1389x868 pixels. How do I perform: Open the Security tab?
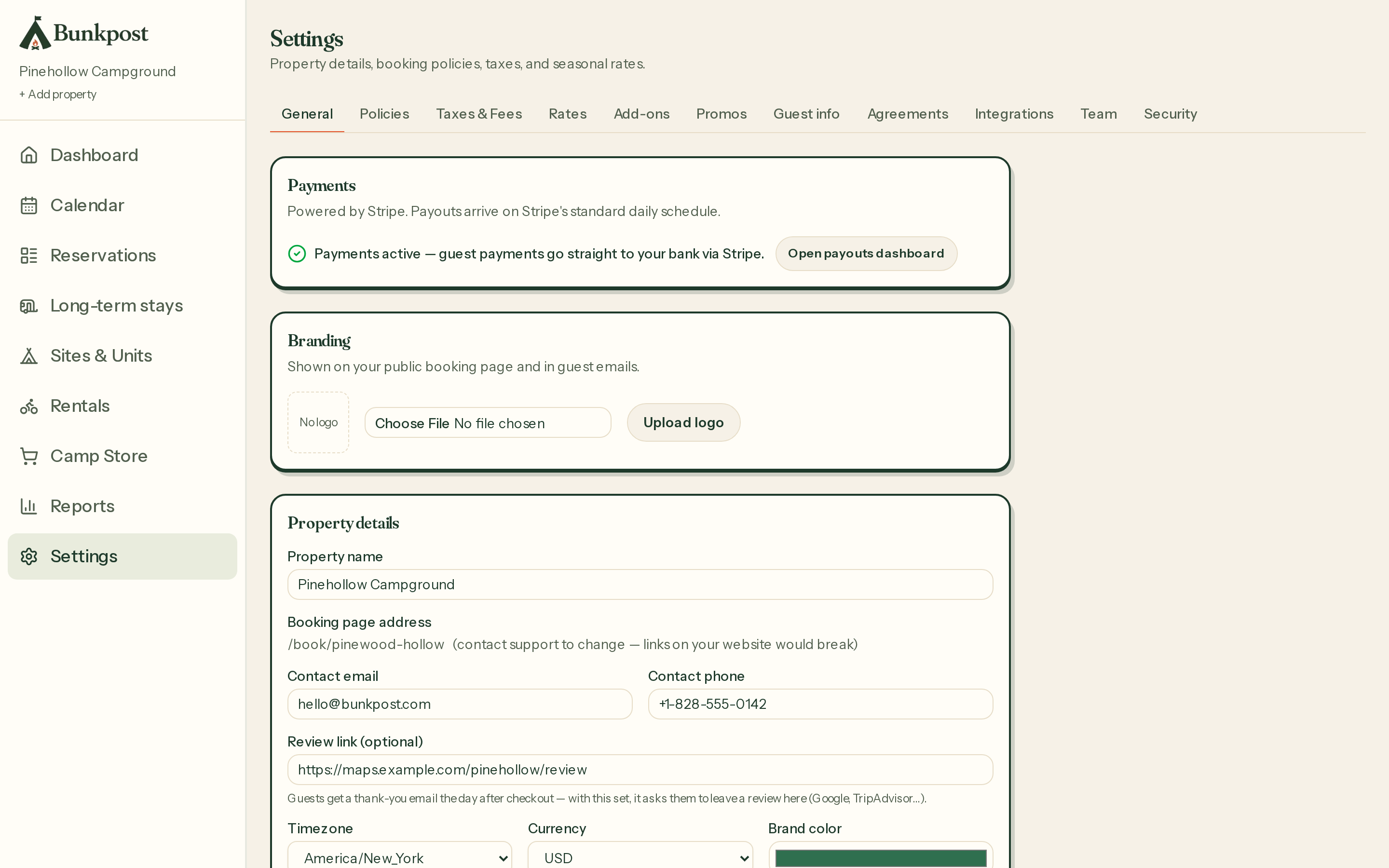click(1170, 114)
